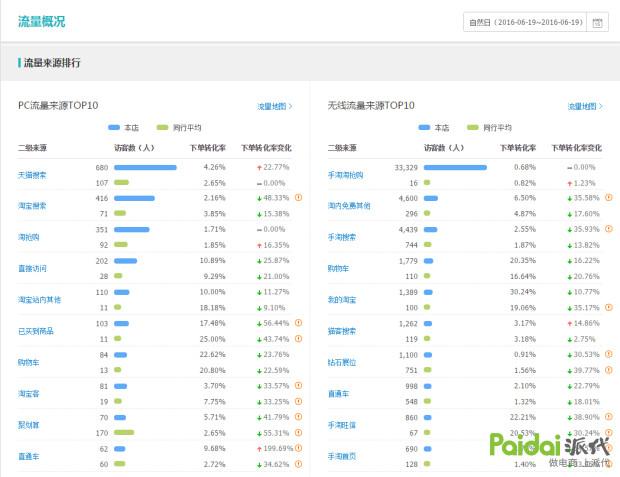Open 直通车 source in 无线 list
The image size is (620, 477).
(x=338, y=394)
